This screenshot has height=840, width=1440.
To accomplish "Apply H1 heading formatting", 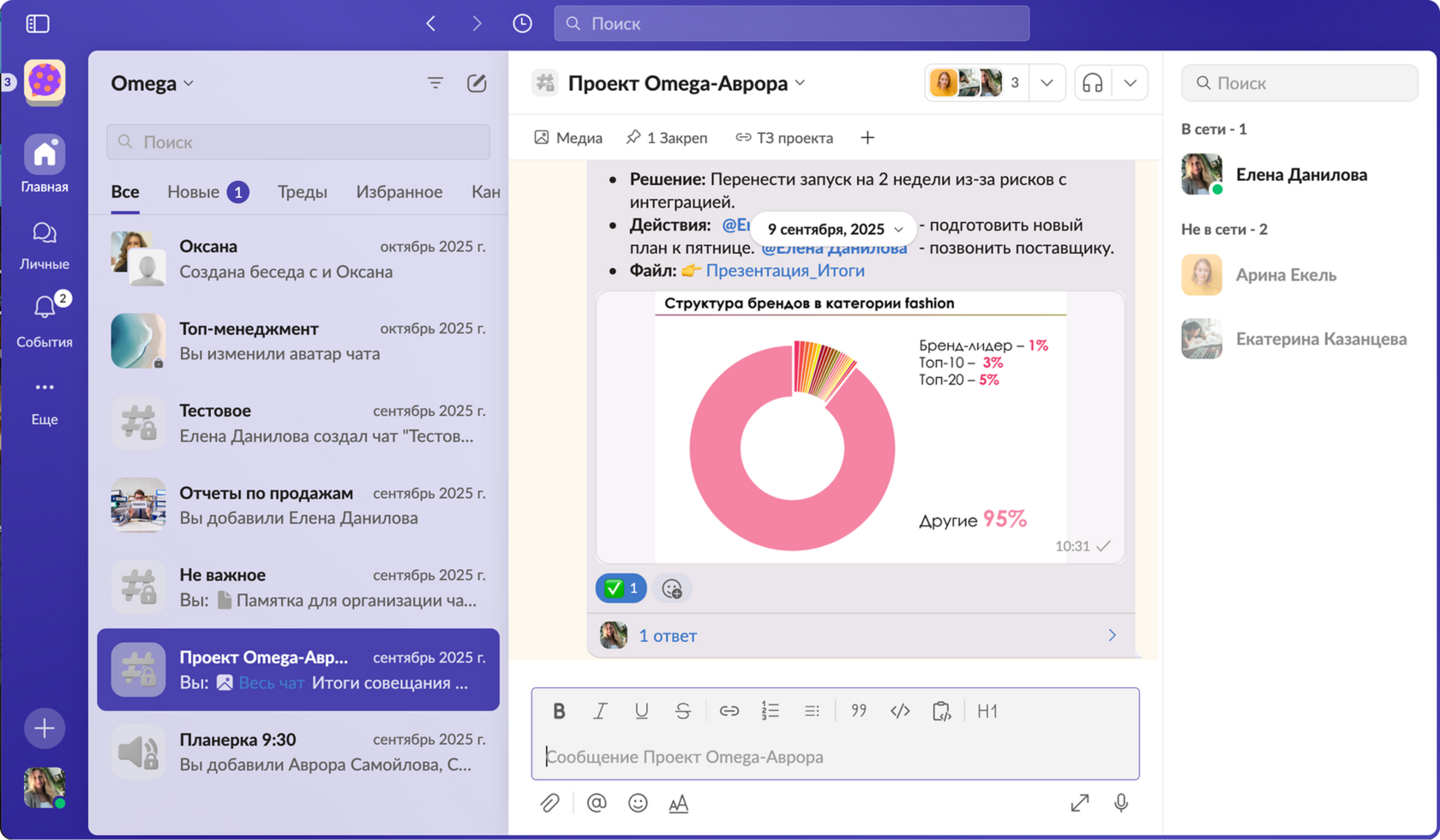I will (987, 711).
